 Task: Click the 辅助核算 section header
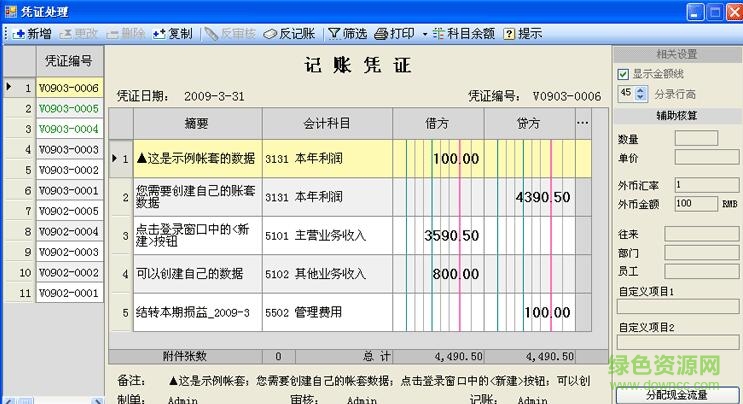coord(677,115)
